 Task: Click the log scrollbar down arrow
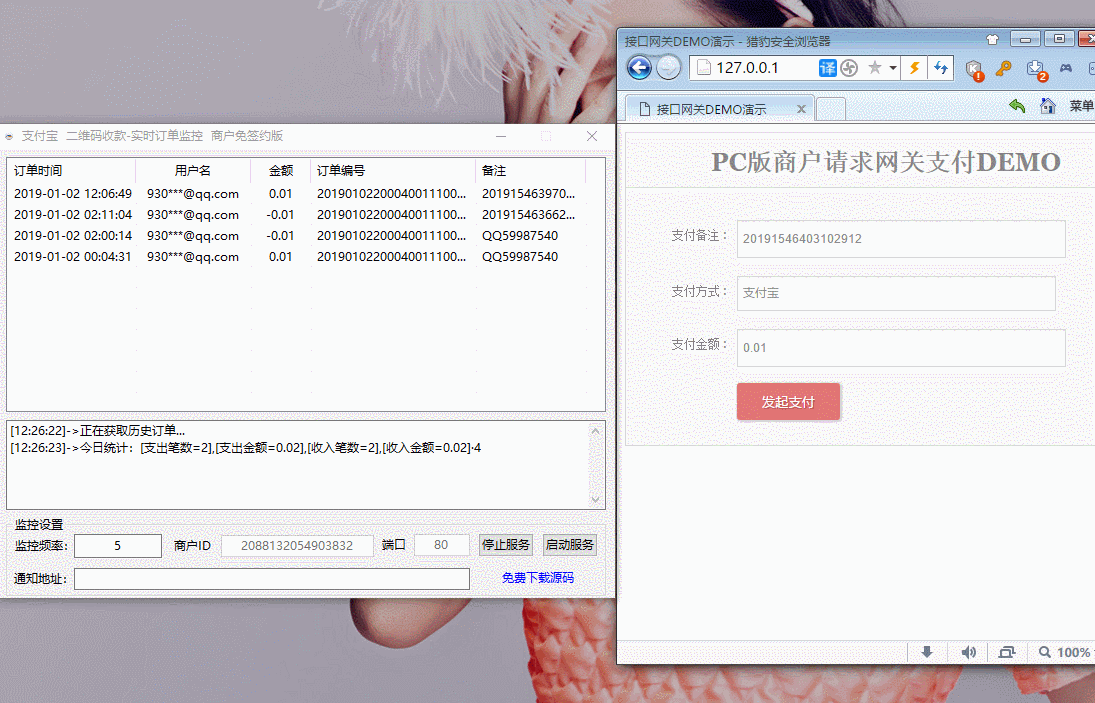click(x=596, y=499)
